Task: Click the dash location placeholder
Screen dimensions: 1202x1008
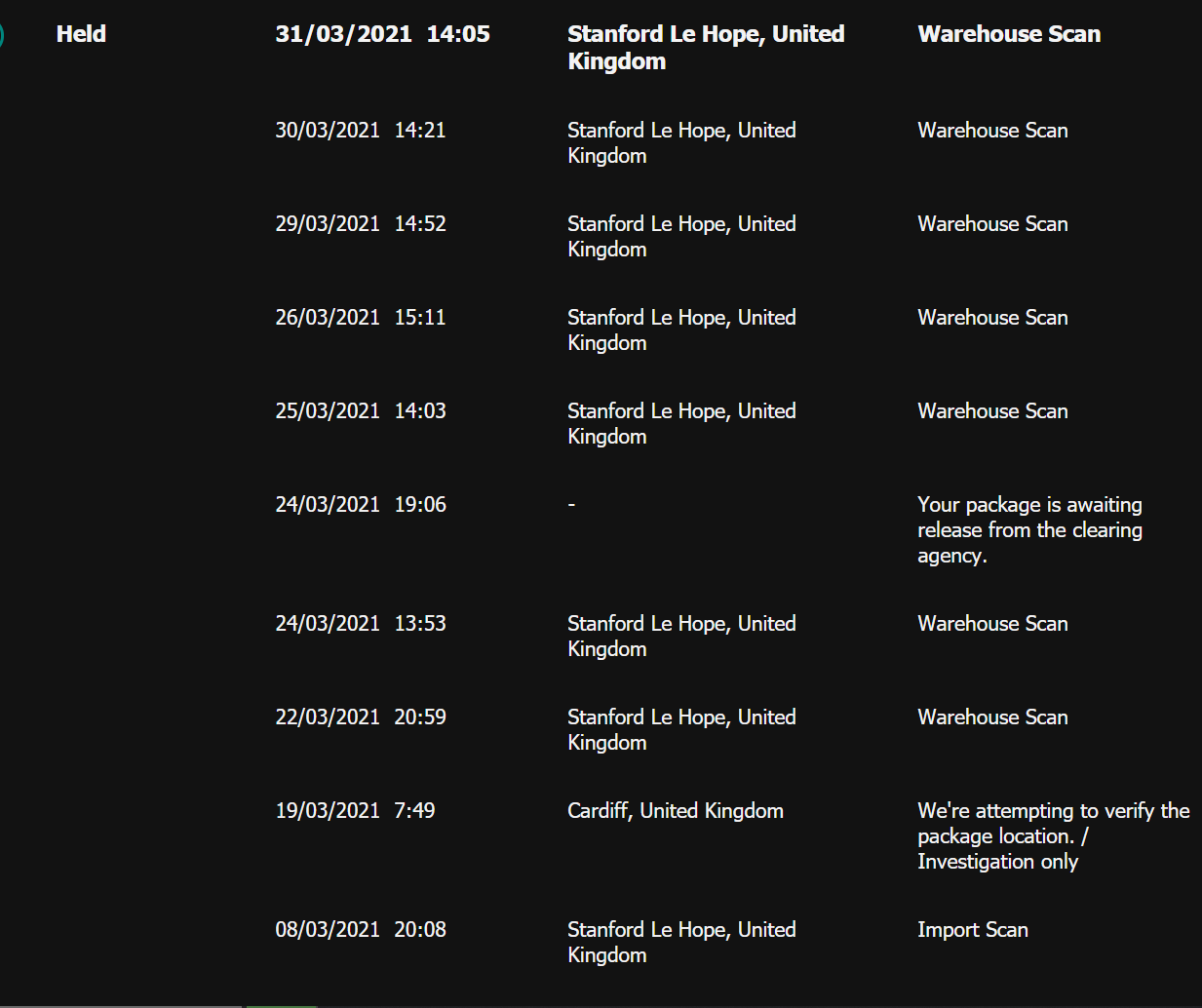Action: [571, 505]
